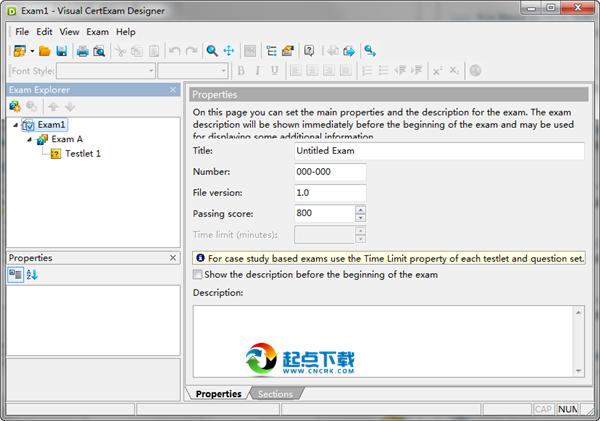The width and height of the screenshot is (600, 421).
Task: Click the Export arrow icon
Action: tap(349, 51)
